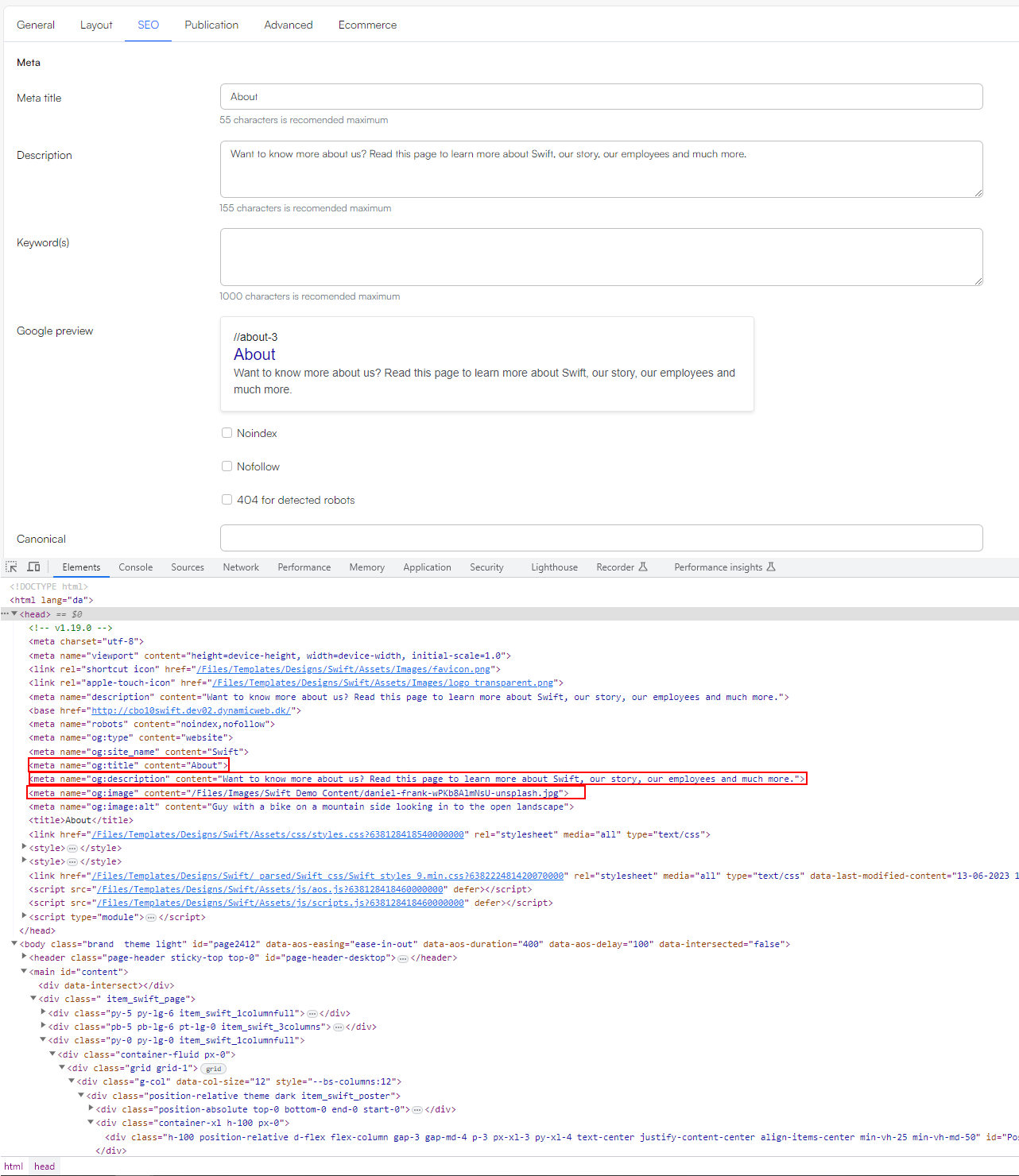Open the DevTools Performance tab
This screenshot has height=1176, width=1019.
click(x=304, y=567)
